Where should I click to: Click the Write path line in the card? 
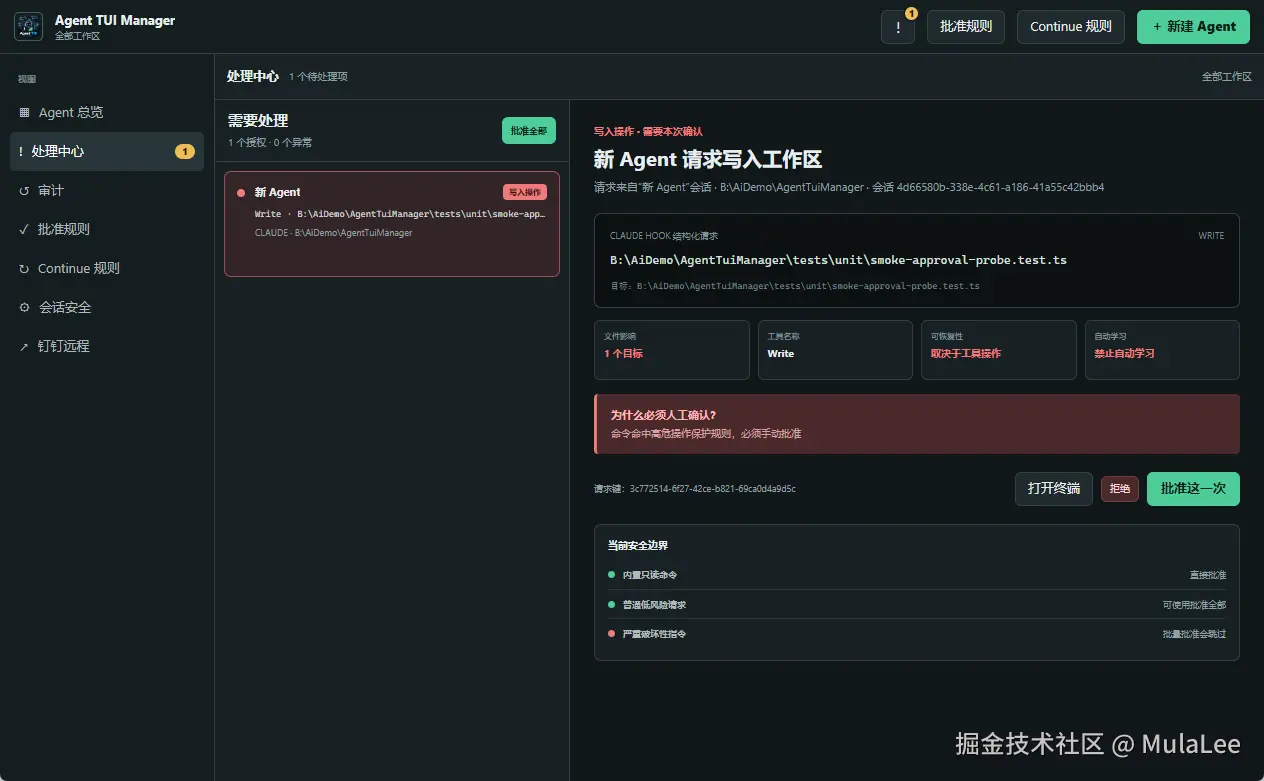click(400, 214)
